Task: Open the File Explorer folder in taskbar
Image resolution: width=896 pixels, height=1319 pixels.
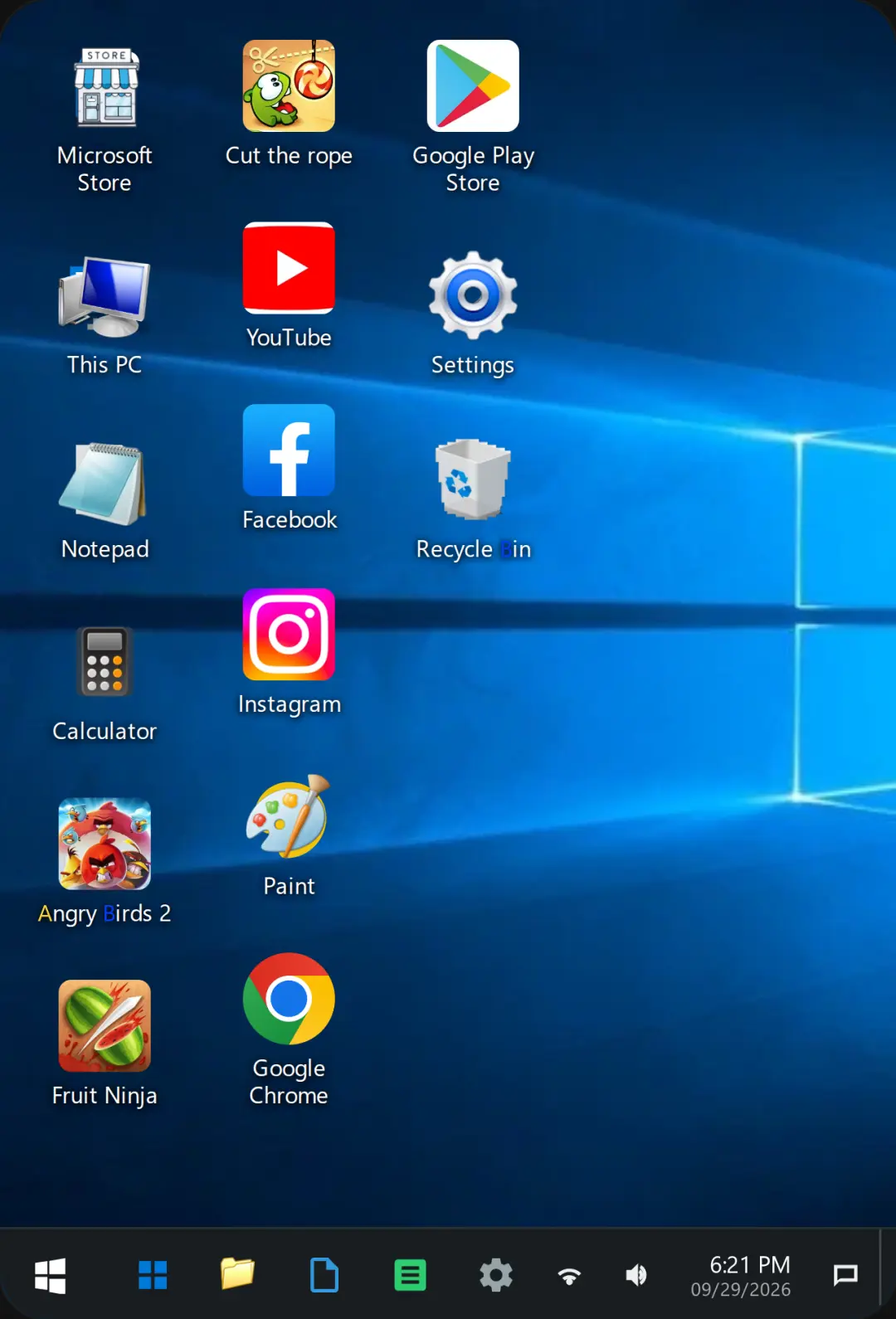Action: tap(237, 1273)
